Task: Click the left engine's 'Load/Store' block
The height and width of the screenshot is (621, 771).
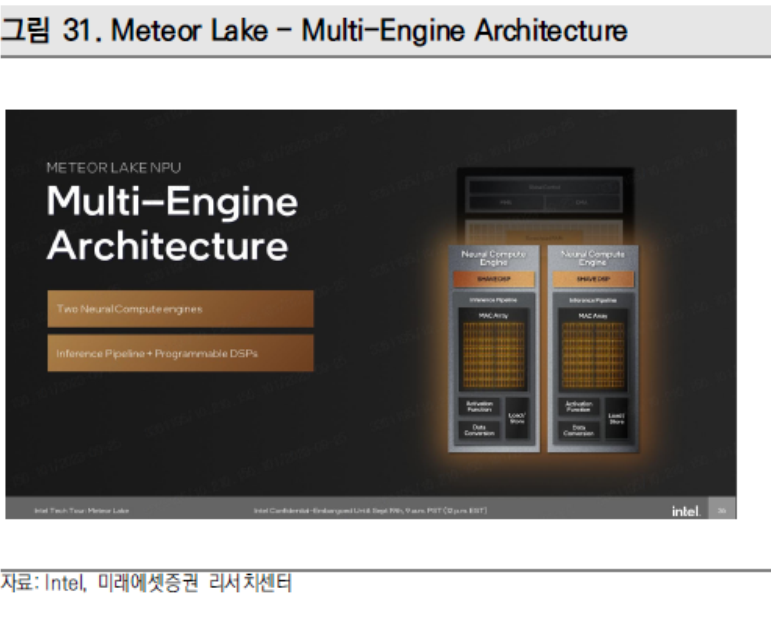Action: click(517, 418)
